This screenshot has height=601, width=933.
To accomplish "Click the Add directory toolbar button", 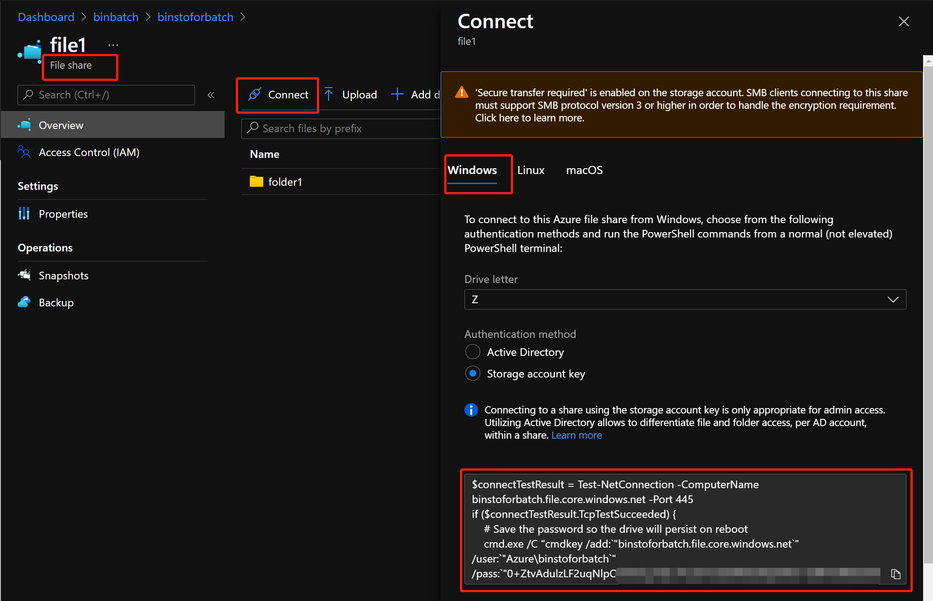I will [415, 95].
